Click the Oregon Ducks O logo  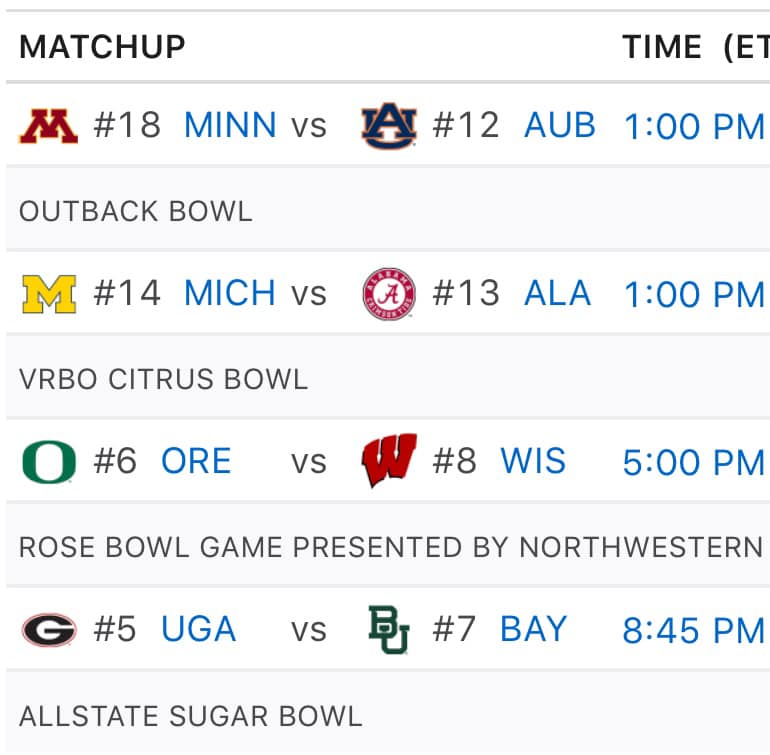pos(49,462)
